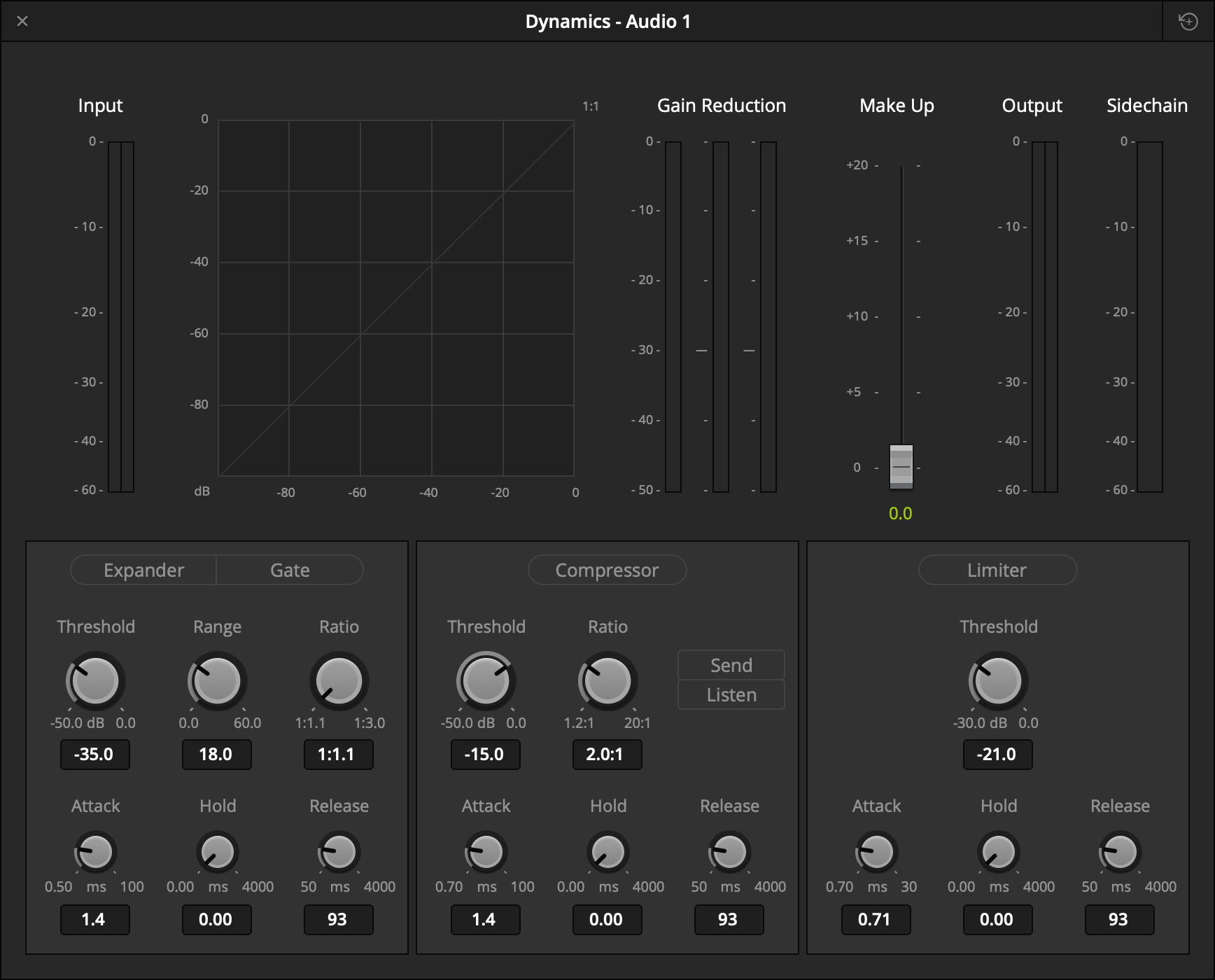Click the Expander Release knob

tap(339, 852)
